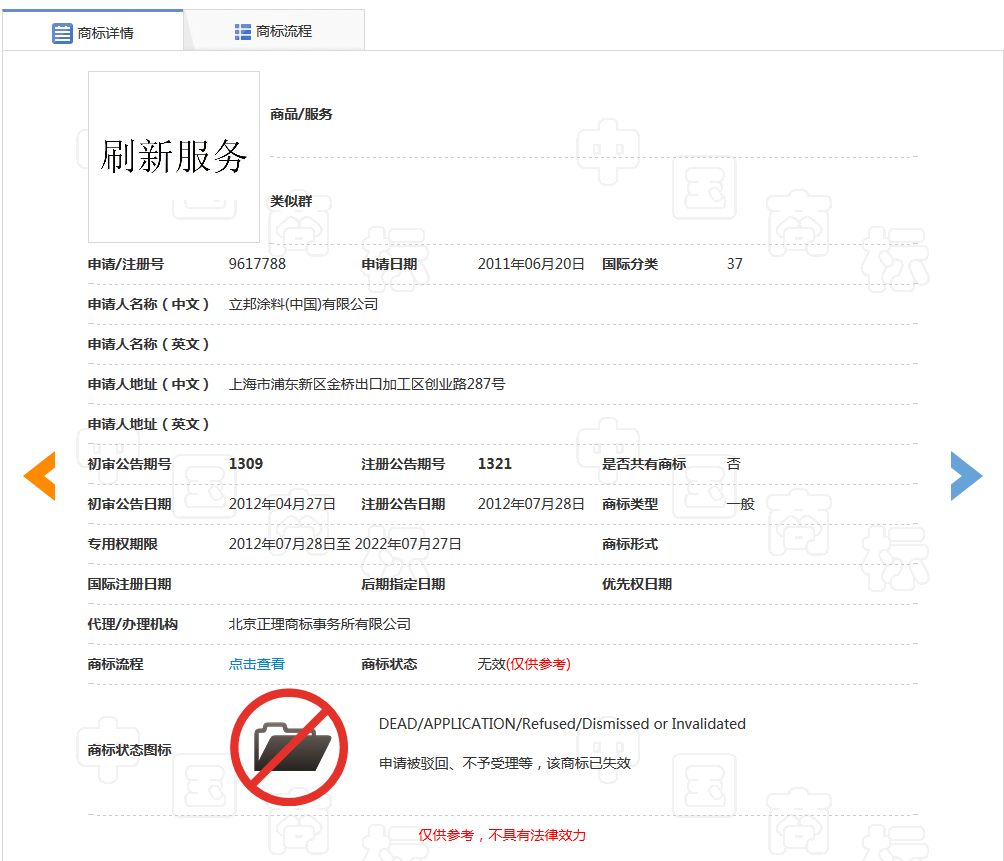Select the DEAD/APPLICATION status description

tap(562, 724)
